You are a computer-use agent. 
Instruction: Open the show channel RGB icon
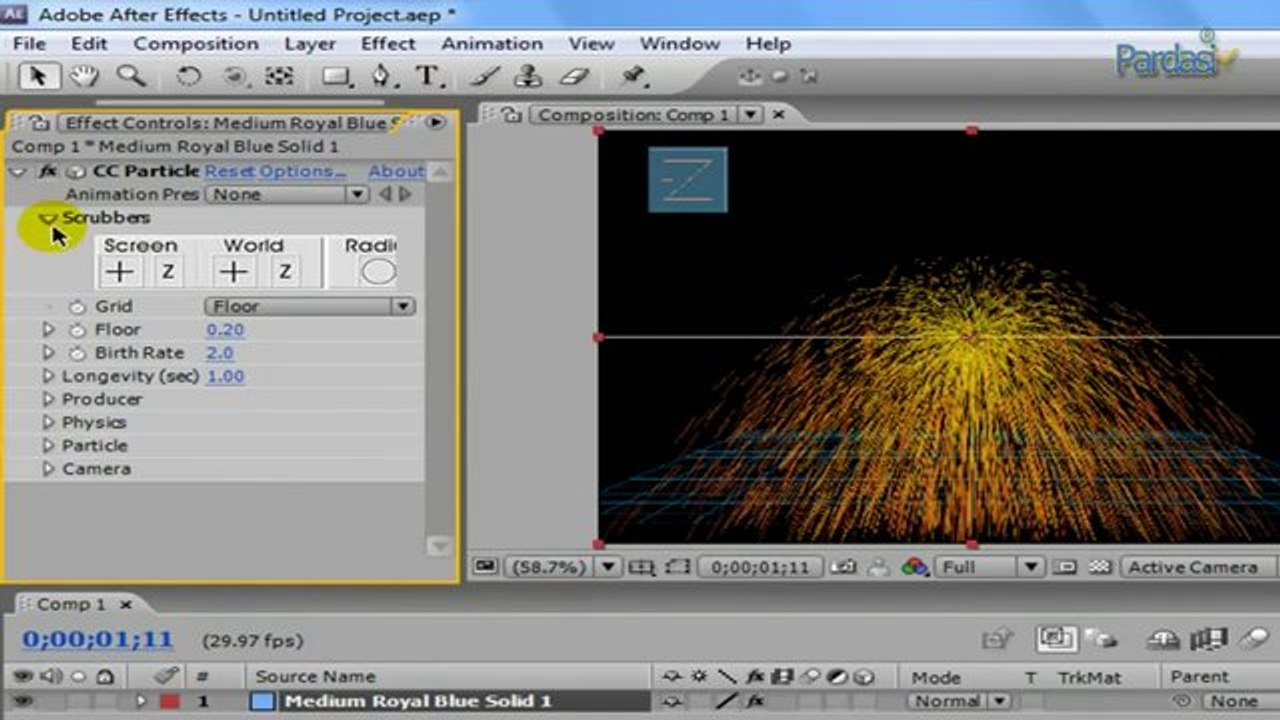(x=915, y=567)
